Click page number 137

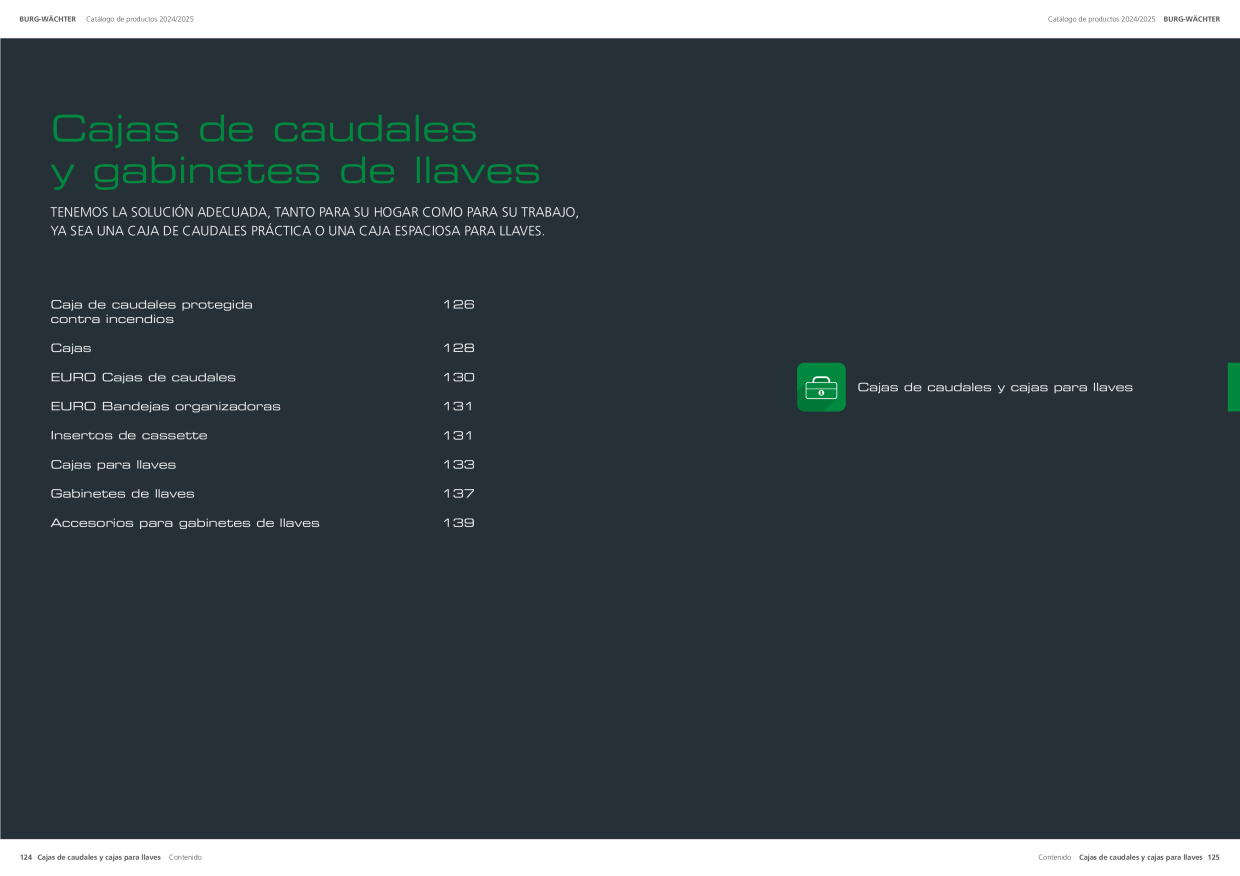[458, 494]
